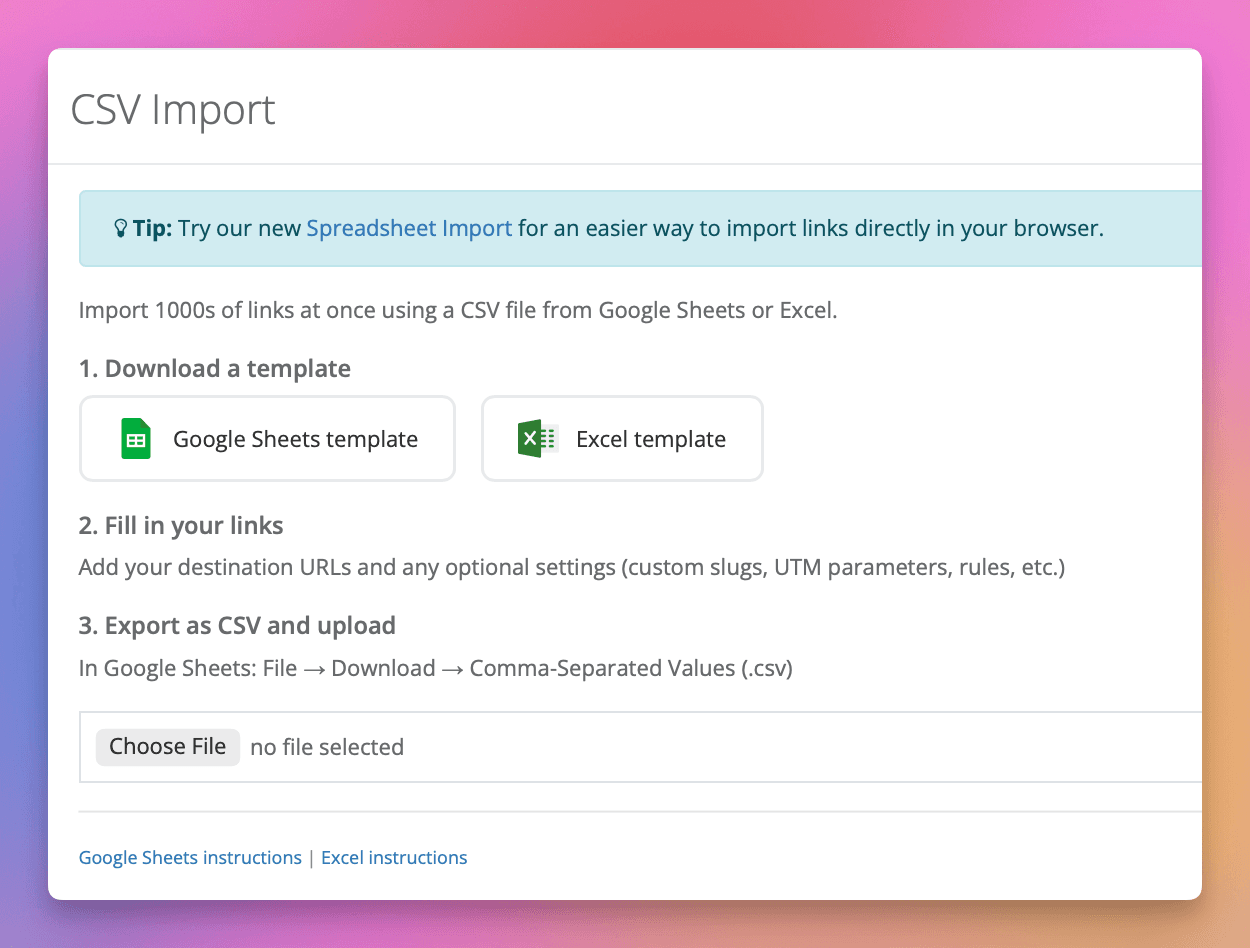Click the step '1. Download a template' heading
This screenshot has height=948, width=1250.
214,368
